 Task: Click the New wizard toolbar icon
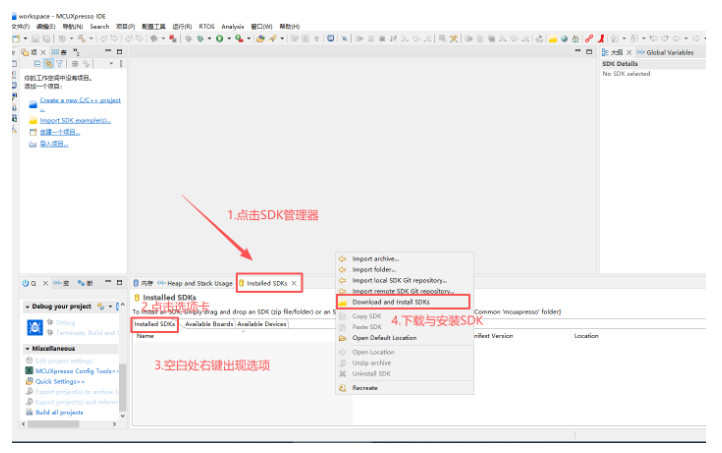tap(16, 39)
